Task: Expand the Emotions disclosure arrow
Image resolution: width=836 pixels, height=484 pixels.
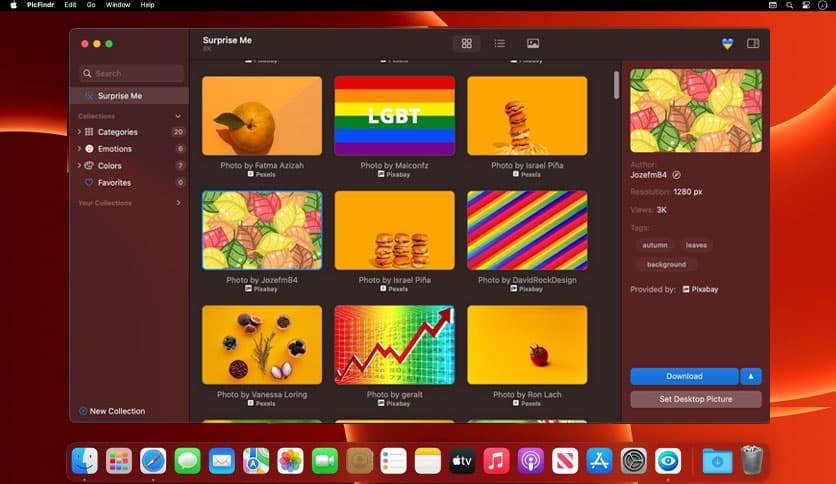Action: tap(79, 149)
